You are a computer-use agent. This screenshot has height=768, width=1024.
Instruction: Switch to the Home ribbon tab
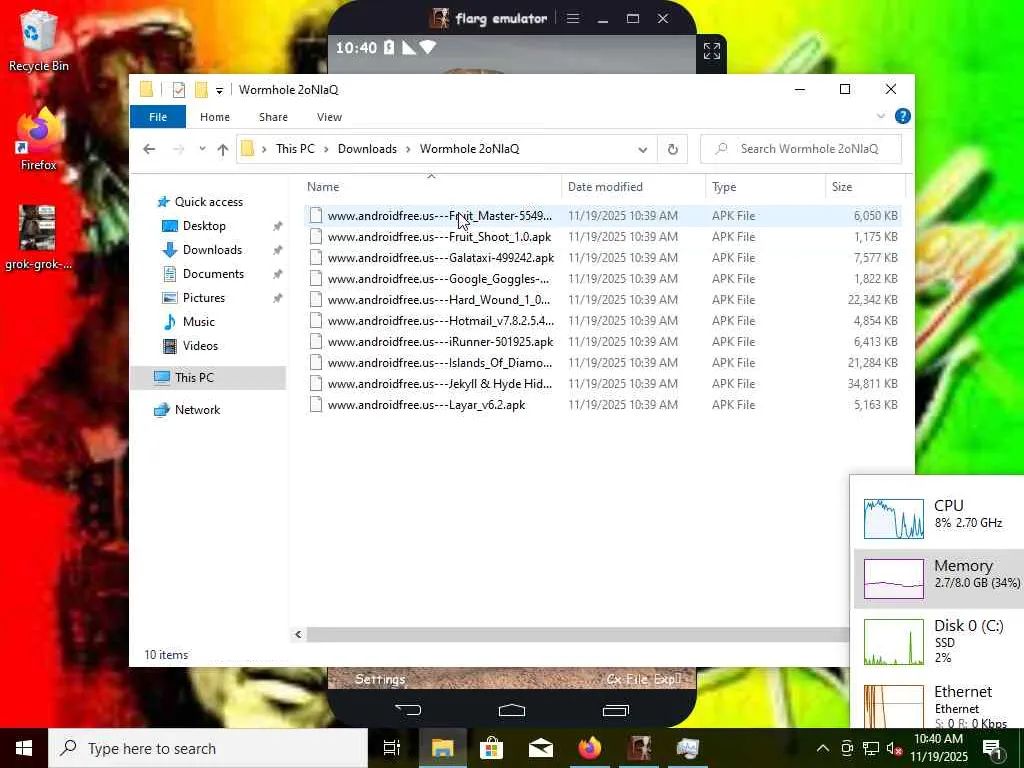(x=215, y=117)
